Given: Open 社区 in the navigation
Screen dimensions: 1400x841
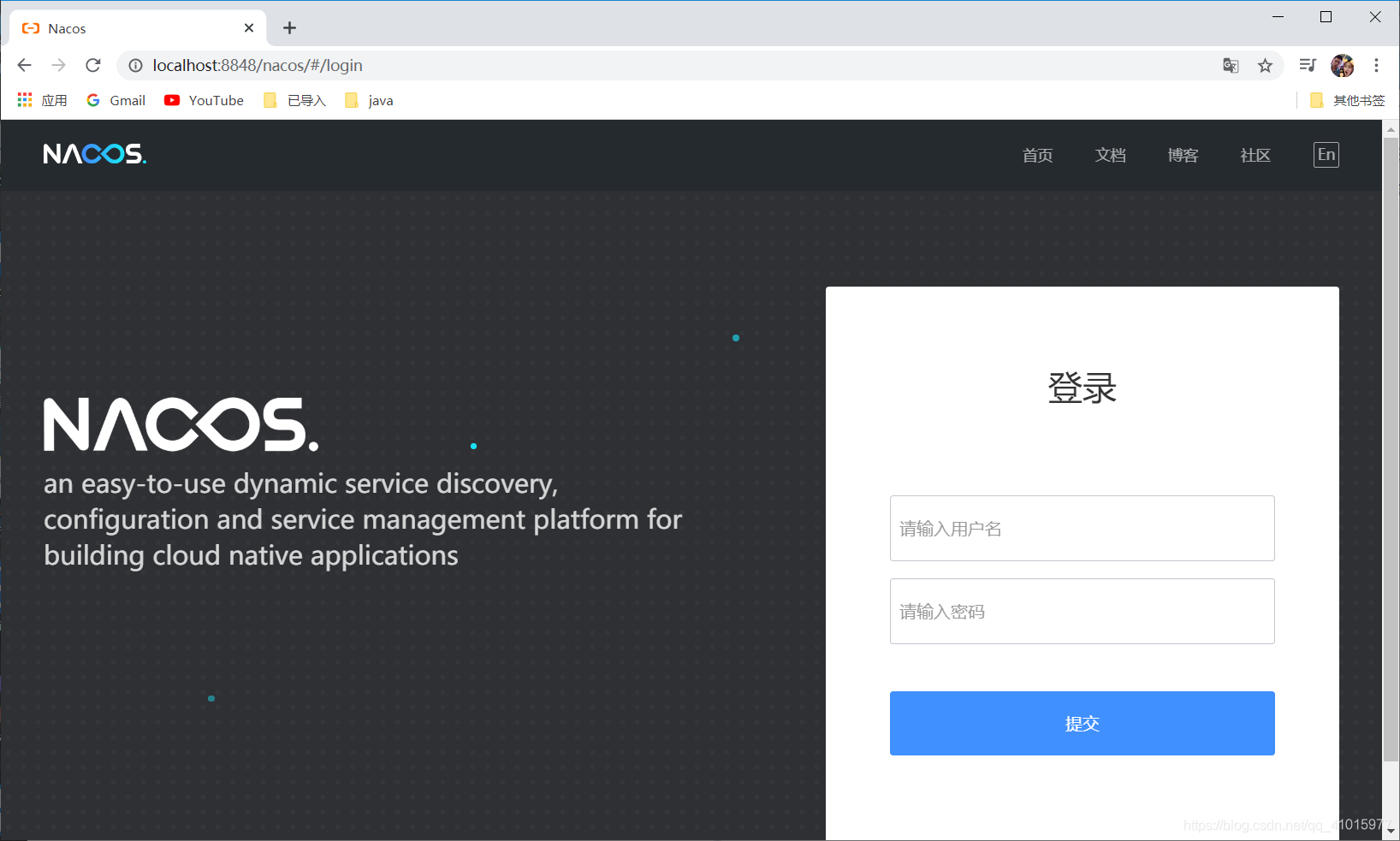Looking at the screenshot, I should (1255, 155).
